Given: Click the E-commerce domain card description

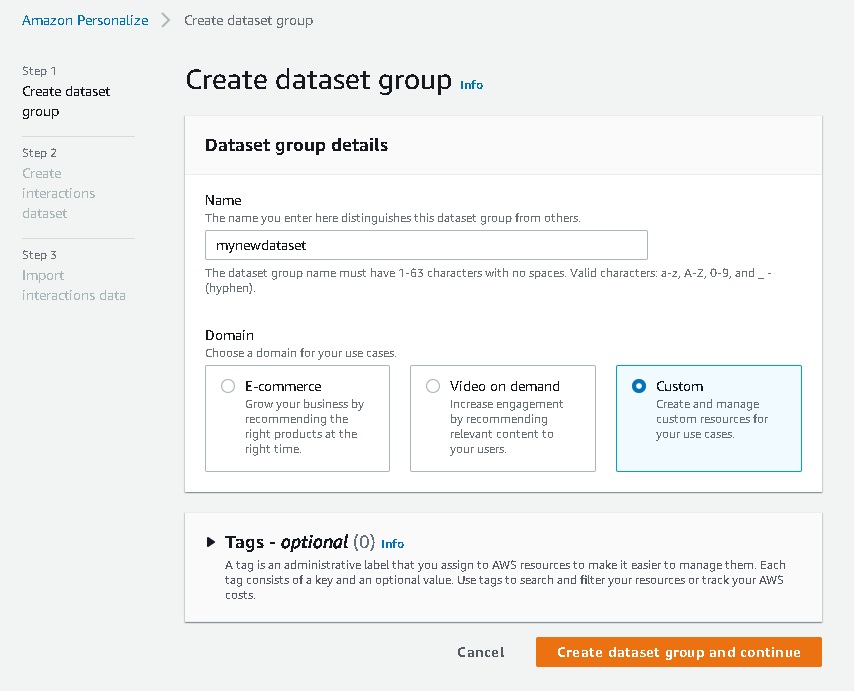Looking at the screenshot, I should 304,426.
